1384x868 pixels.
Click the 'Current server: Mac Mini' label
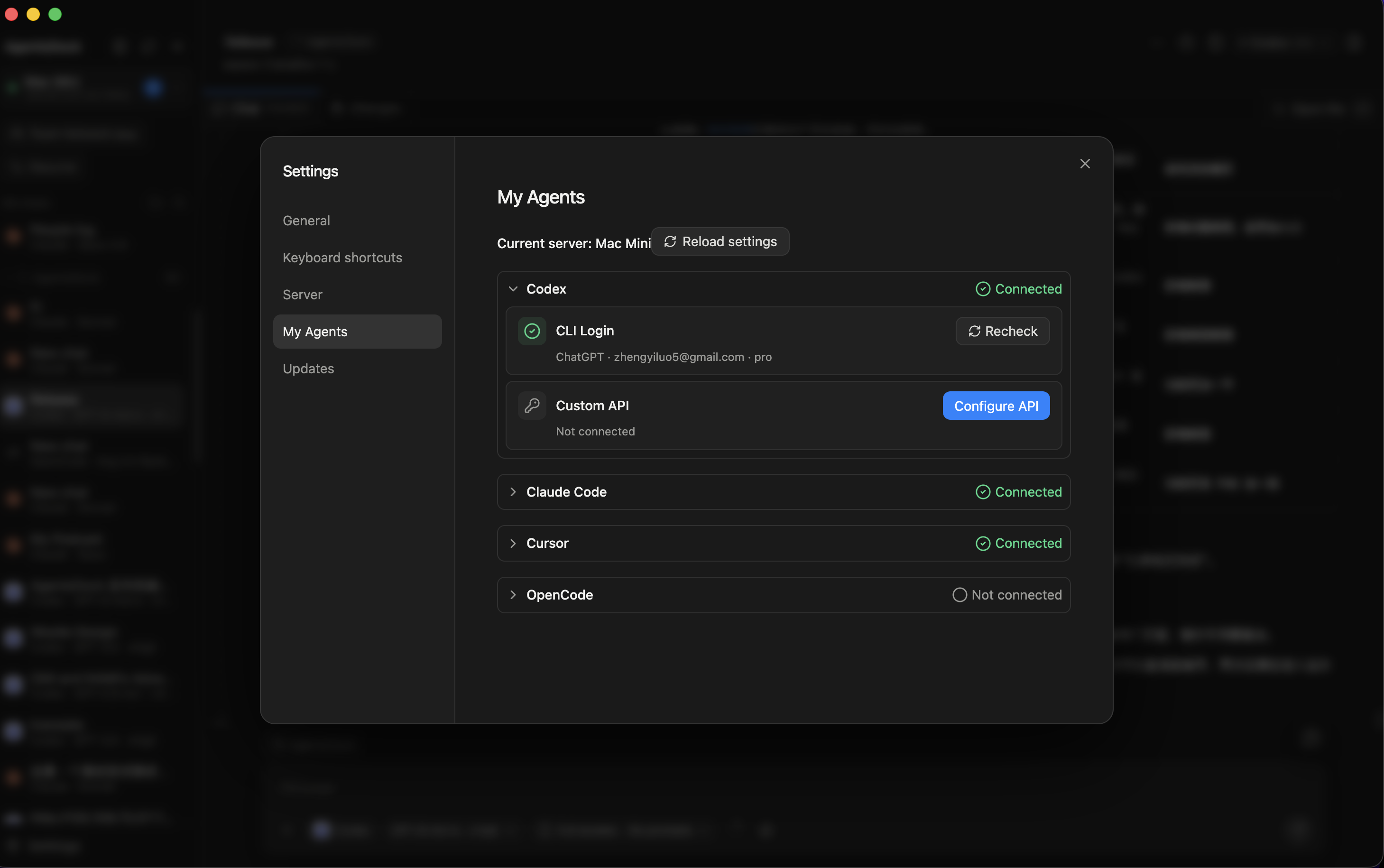point(573,243)
